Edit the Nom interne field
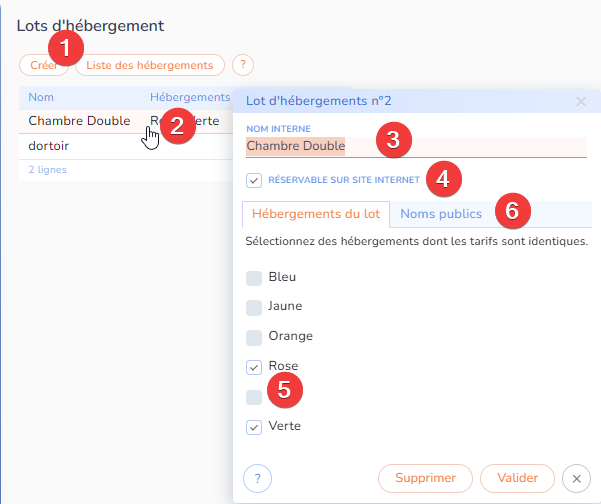Screen dimensions: 601x504 point(416,146)
